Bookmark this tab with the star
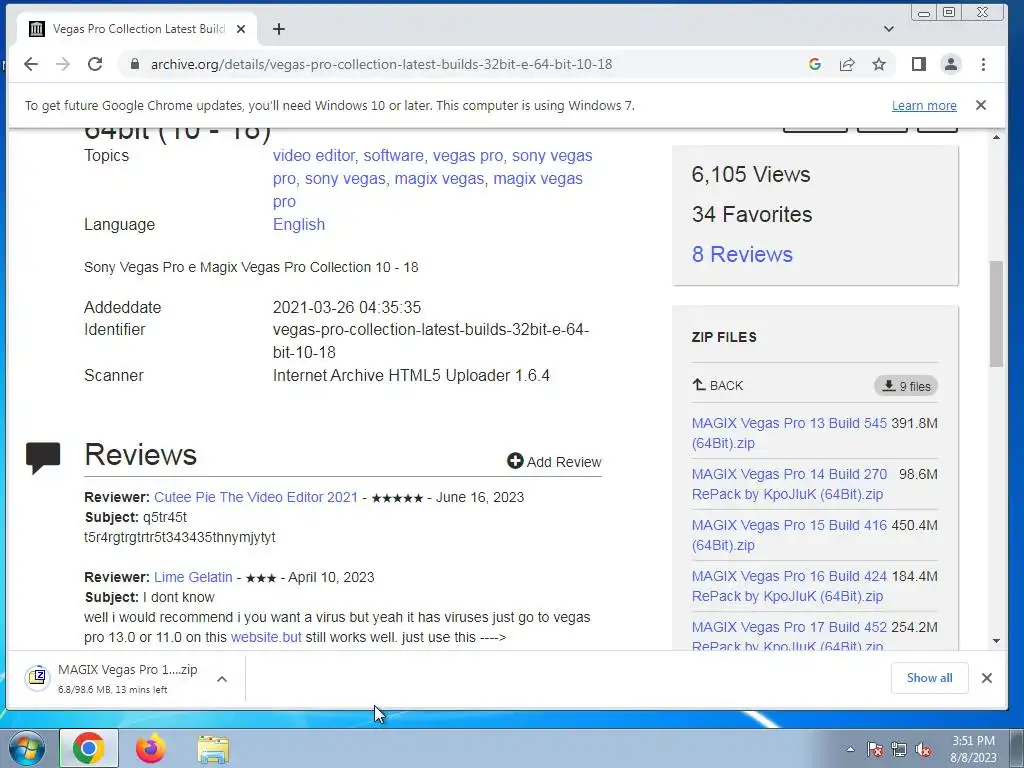1024x768 pixels. (x=879, y=64)
